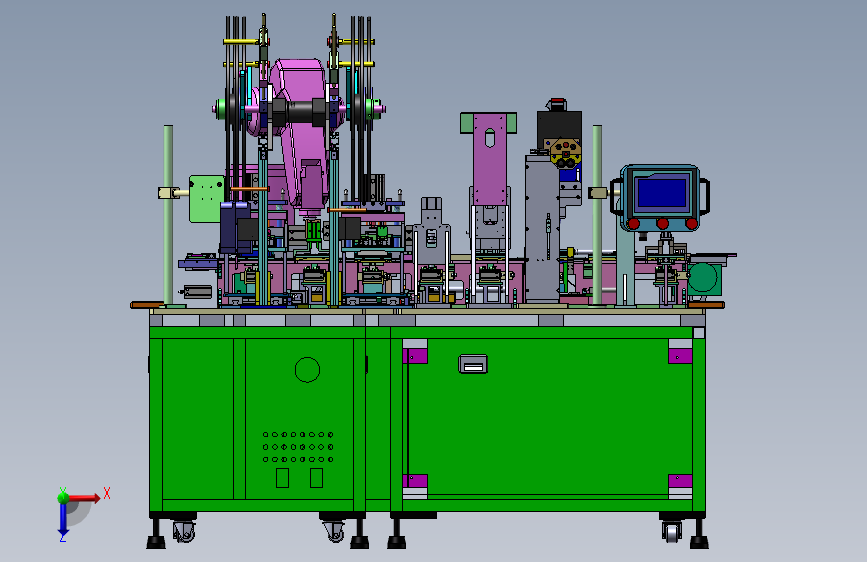
Task: Select the bottom-left magenta hinge on the right door
Action: point(415,480)
